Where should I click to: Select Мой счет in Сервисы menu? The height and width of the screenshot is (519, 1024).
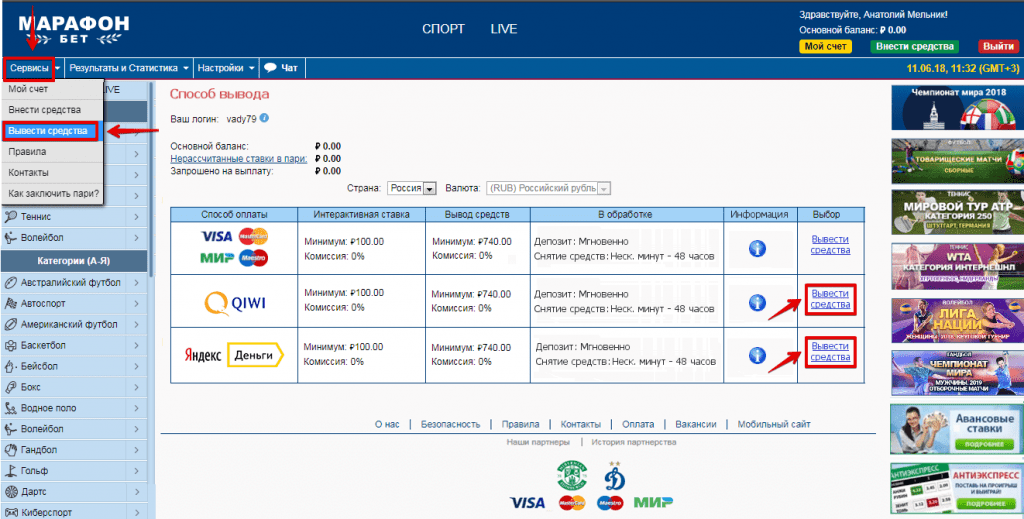click(x=52, y=89)
